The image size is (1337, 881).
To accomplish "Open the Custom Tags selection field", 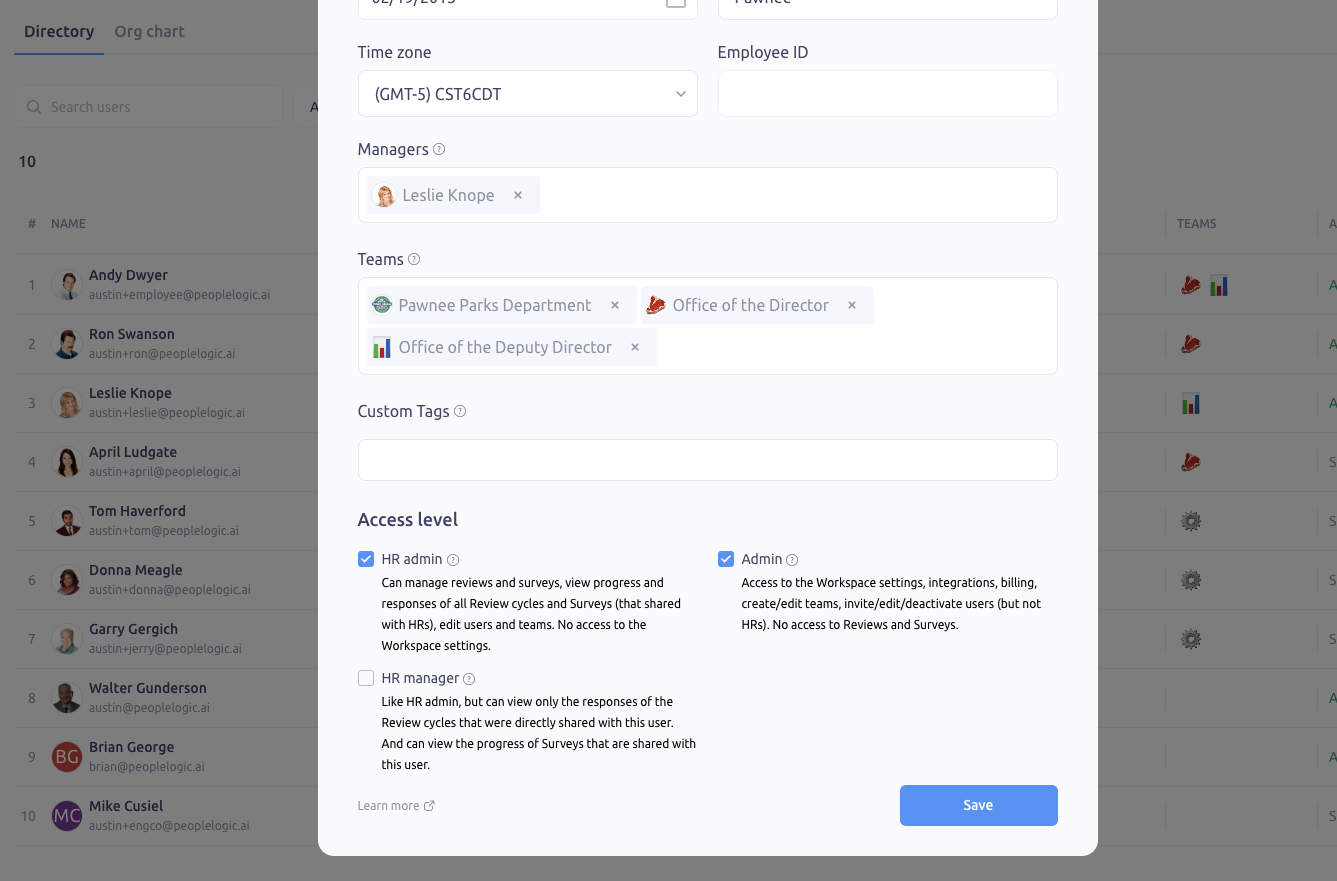I will [x=707, y=460].
